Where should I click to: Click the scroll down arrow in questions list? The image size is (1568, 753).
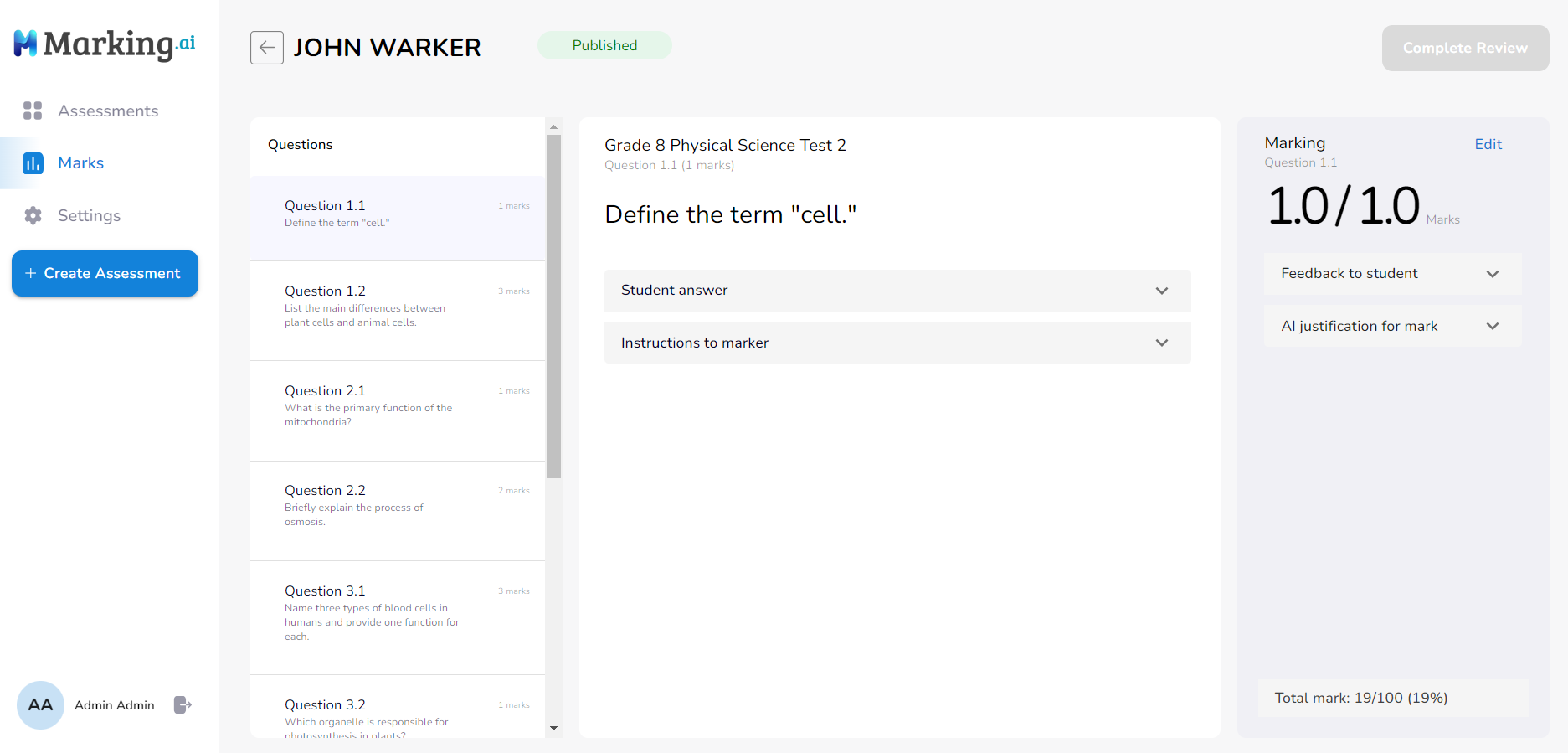553,729
